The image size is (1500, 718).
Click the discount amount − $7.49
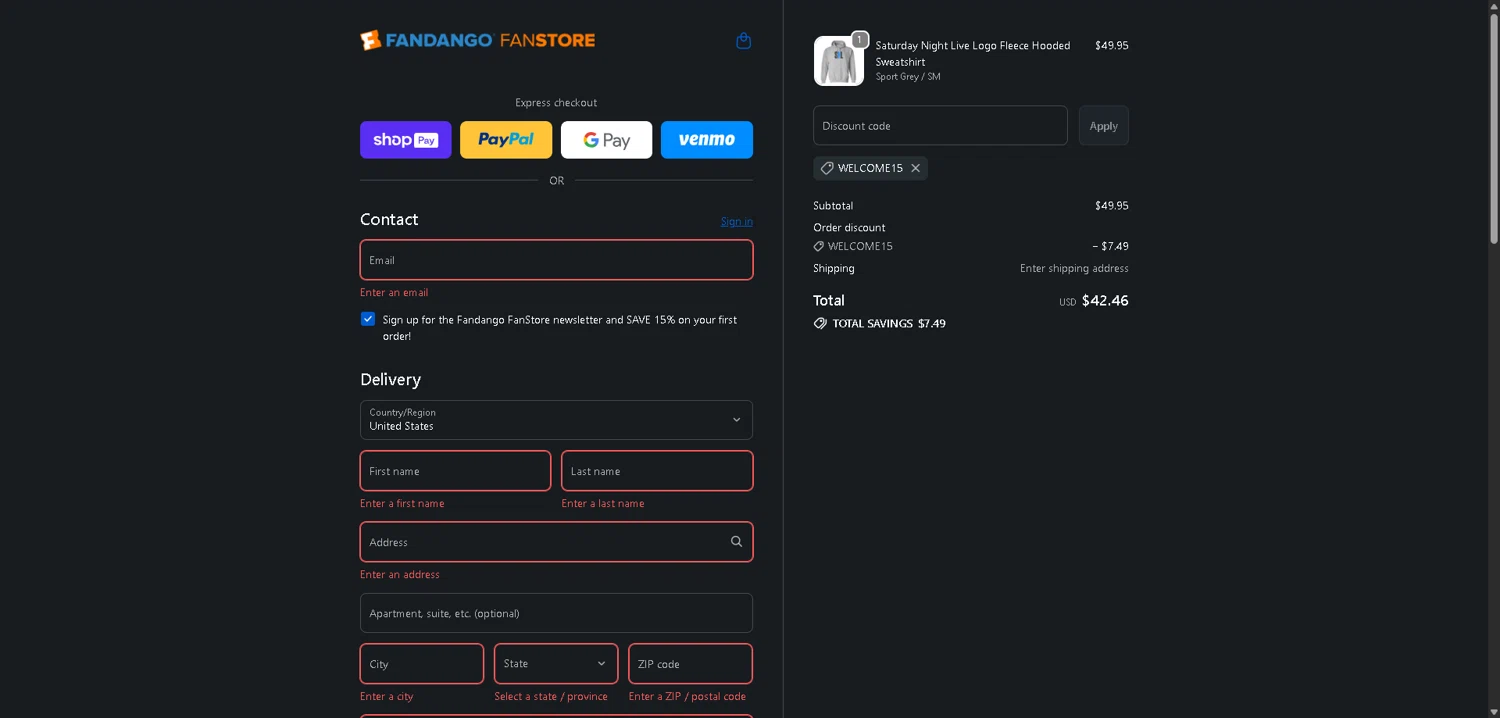tap(1110, 246)
